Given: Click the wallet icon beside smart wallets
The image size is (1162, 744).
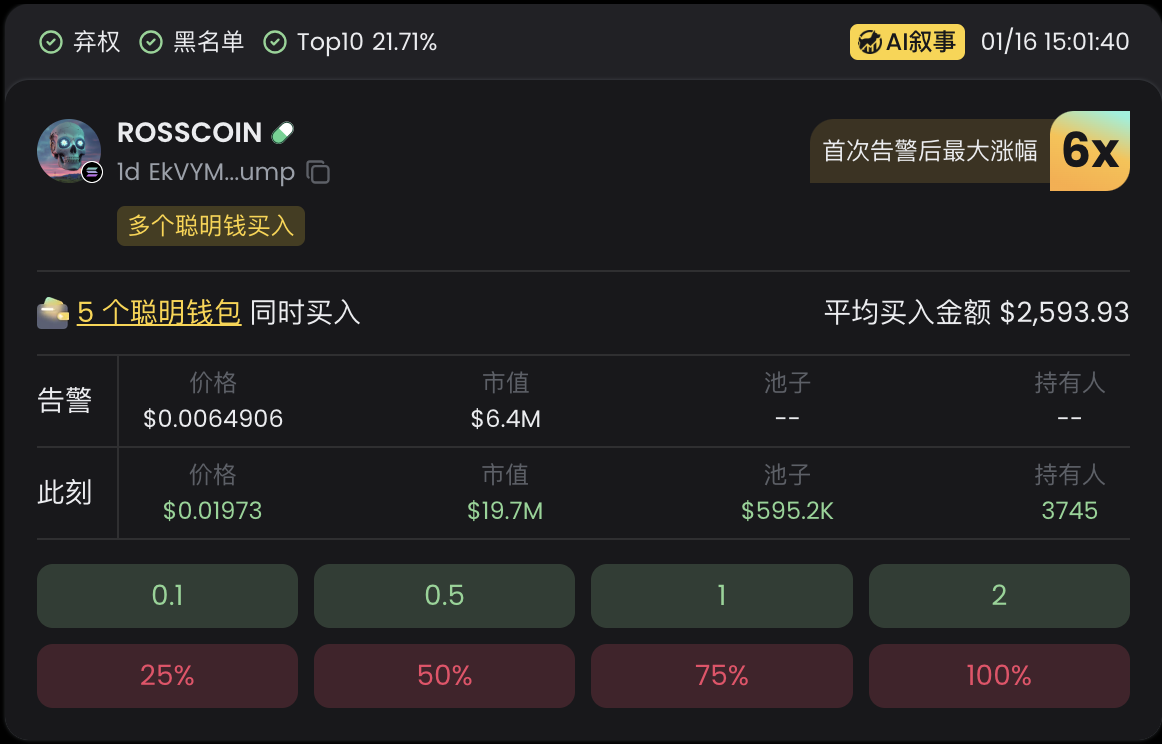Looking at the screenshot, I should [53, 313].
